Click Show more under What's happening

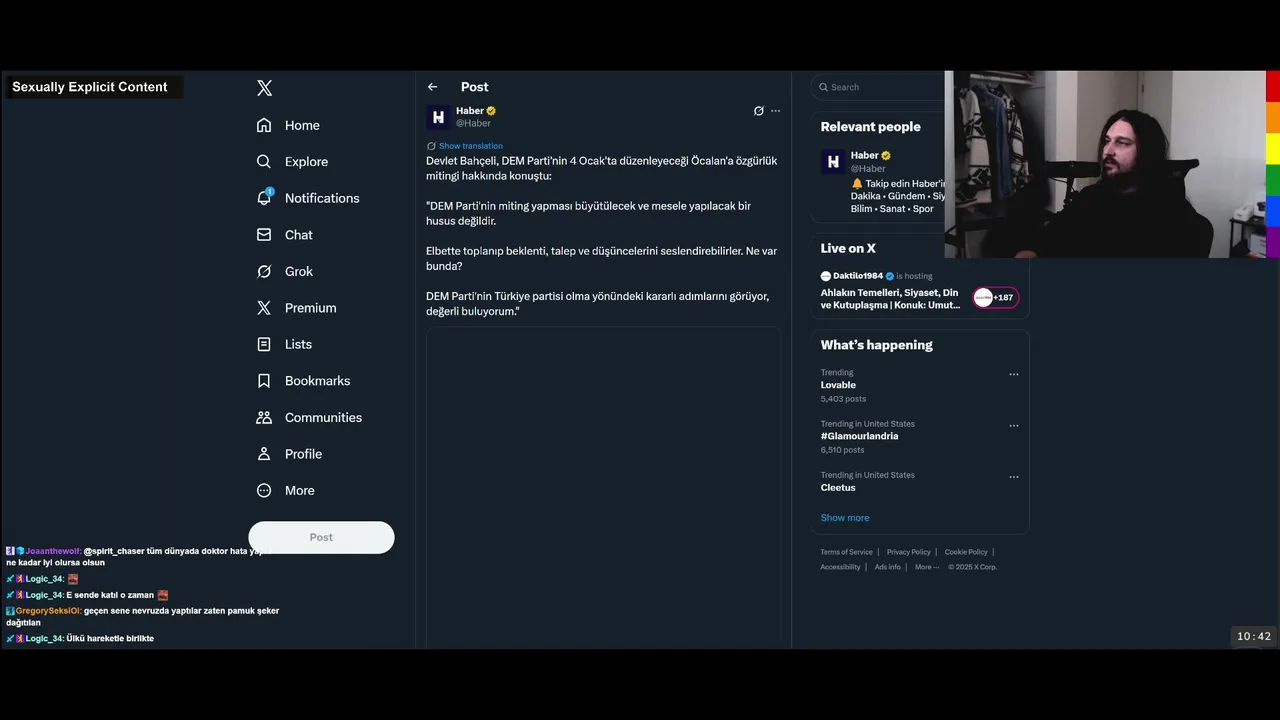click(x=845, y=518)
